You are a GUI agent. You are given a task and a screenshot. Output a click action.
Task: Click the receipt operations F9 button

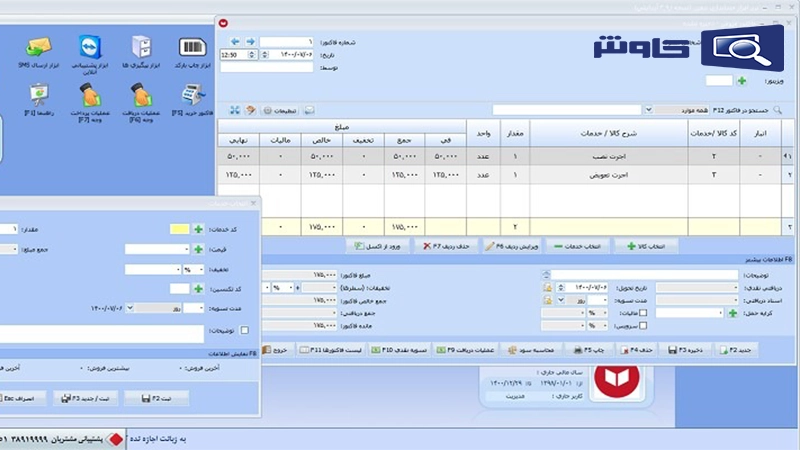[465, 350]
